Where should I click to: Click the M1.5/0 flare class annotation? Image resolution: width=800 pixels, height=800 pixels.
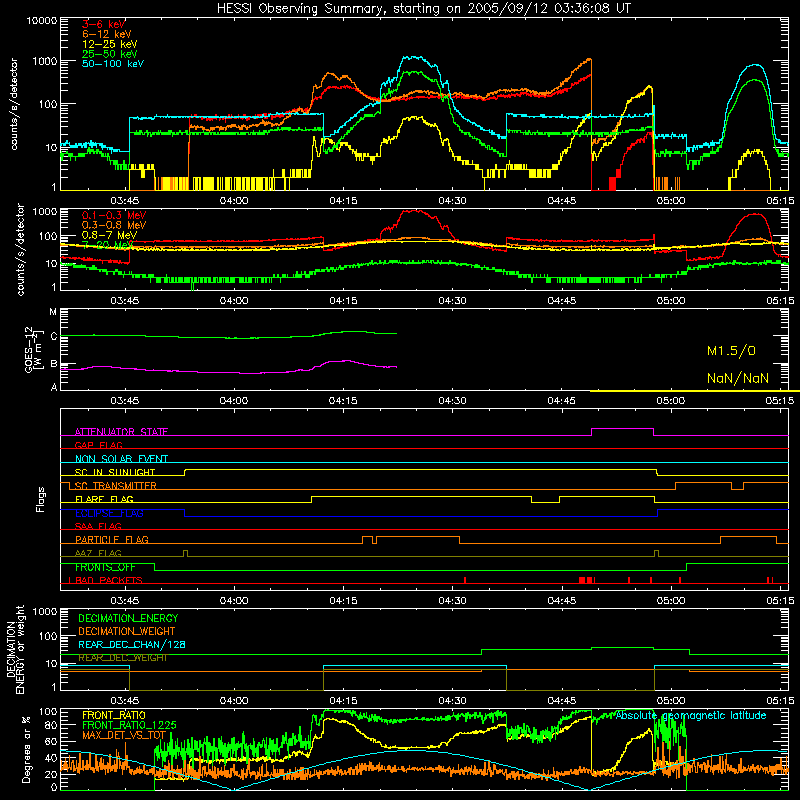click(x=731, y=351)
